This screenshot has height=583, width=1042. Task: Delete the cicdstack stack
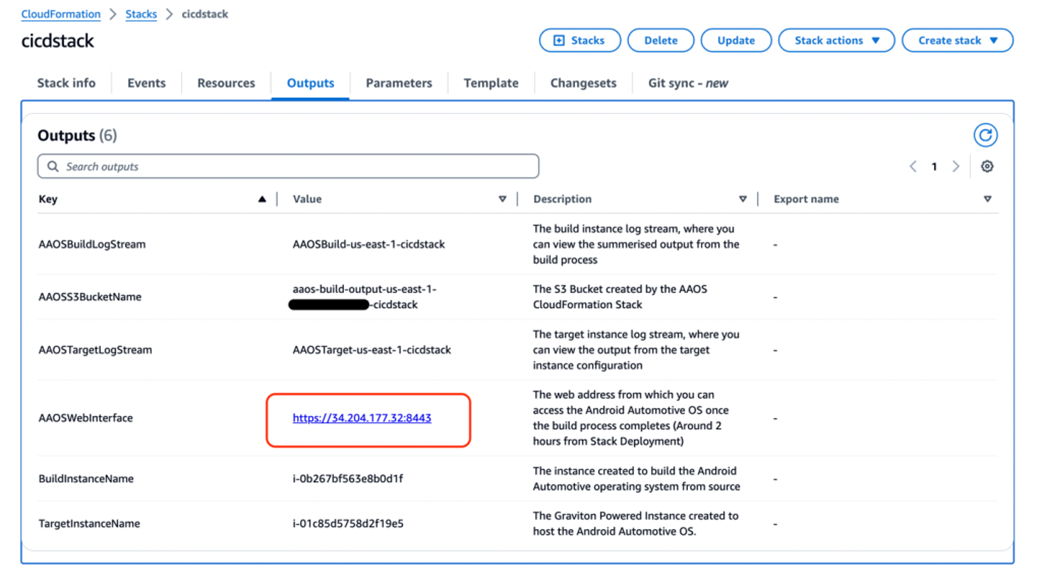click(x=661, y=41)
